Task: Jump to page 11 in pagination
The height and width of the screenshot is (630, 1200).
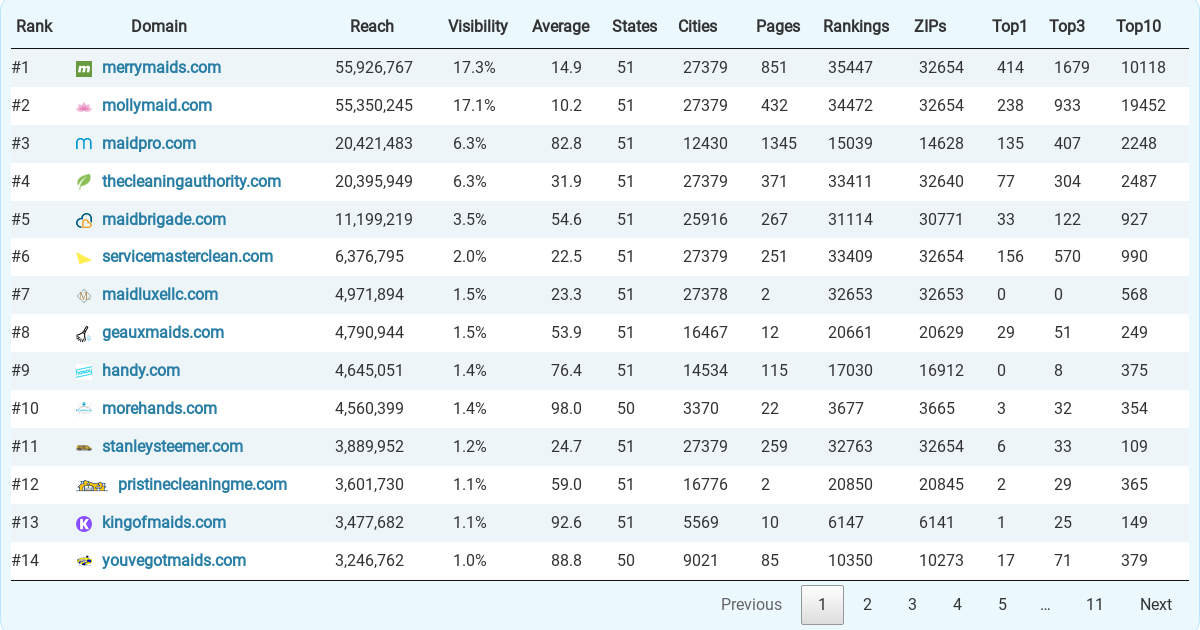Action: (1095, 604)
